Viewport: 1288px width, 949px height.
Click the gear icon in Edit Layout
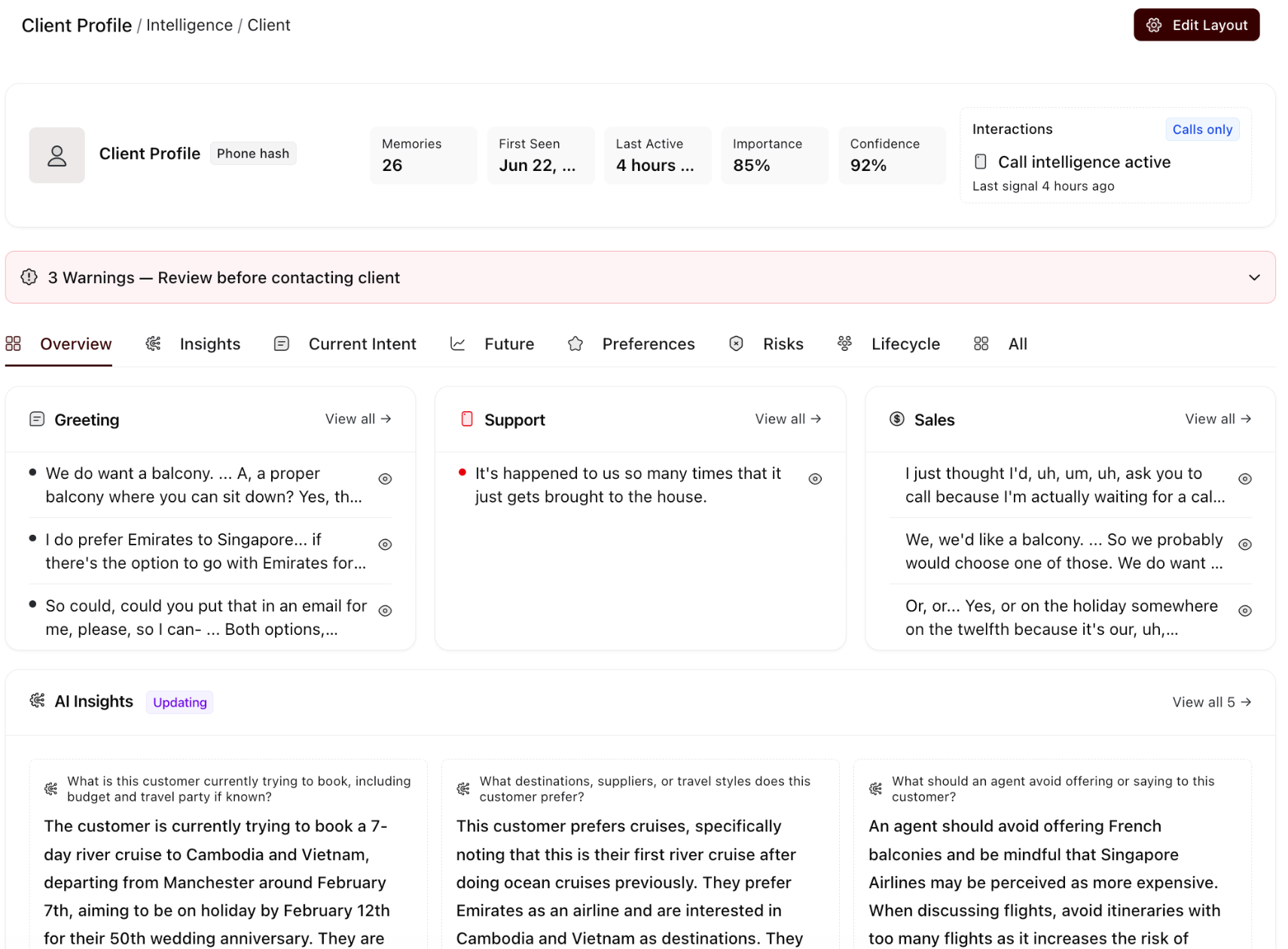pos(1153,25)
